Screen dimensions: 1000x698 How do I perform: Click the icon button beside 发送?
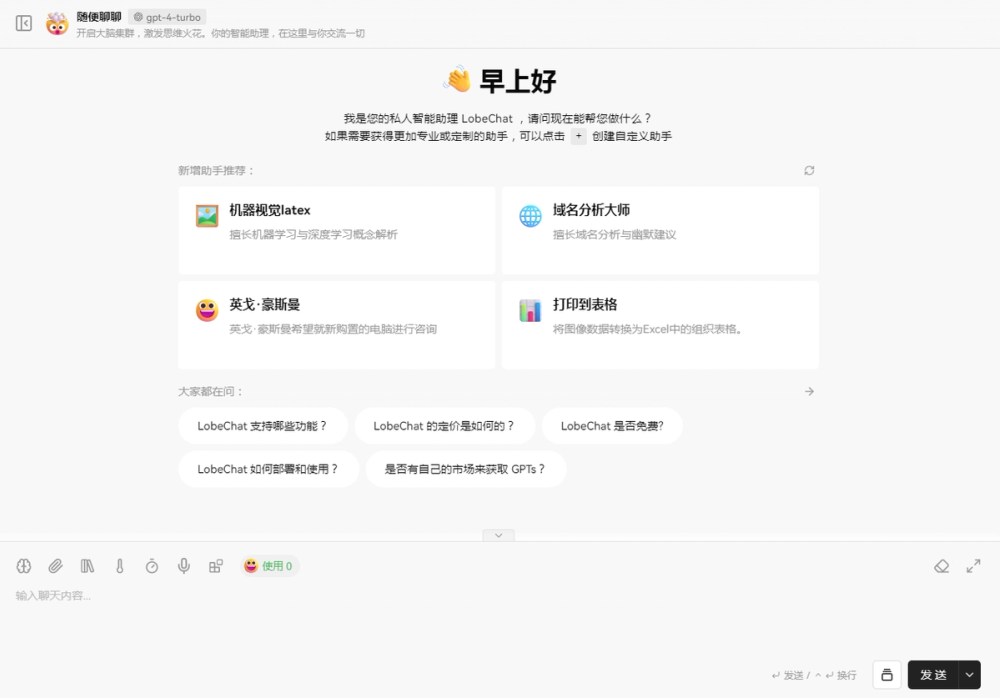(887, 675)
